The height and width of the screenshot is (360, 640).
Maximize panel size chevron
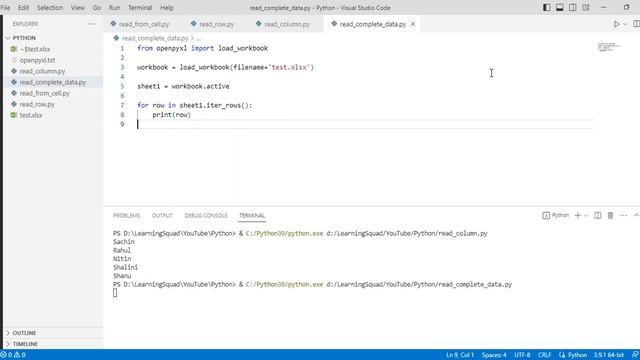point(636,215)
